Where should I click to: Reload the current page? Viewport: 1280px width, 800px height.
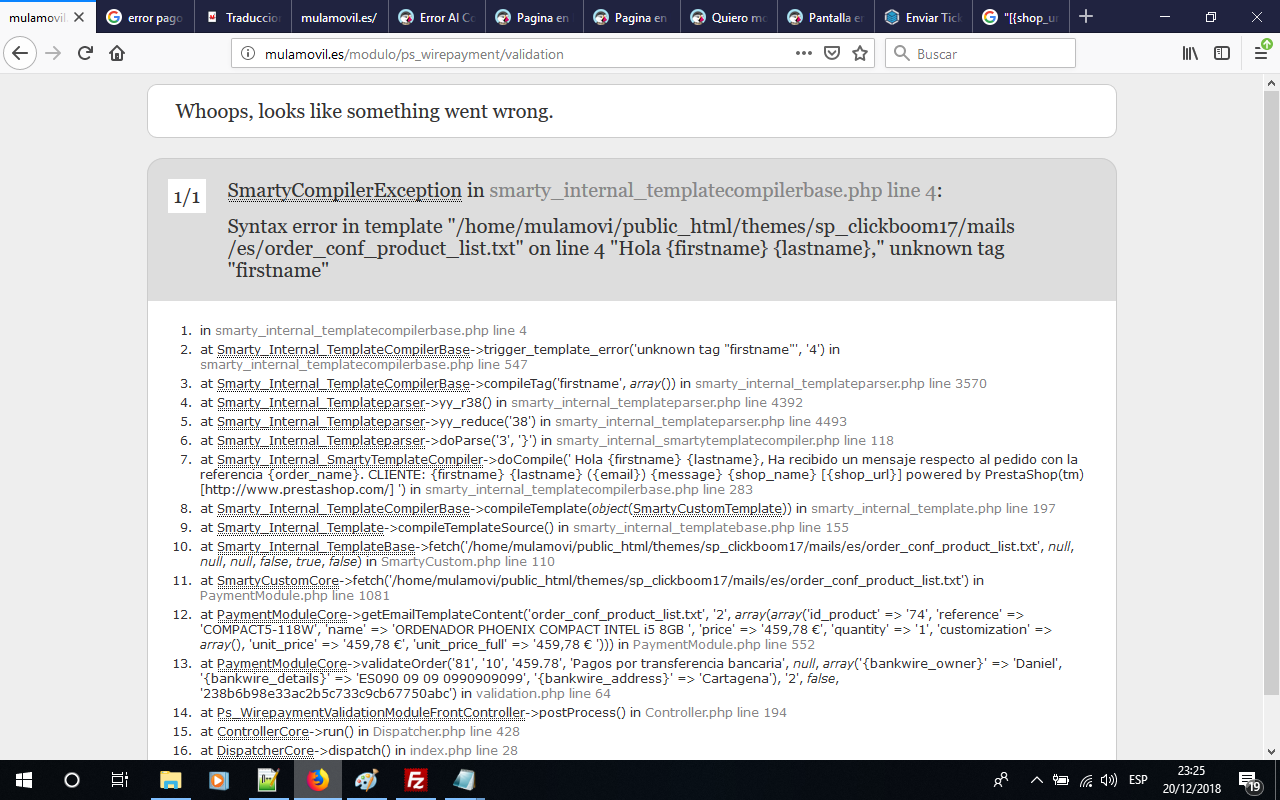(85, 53)
